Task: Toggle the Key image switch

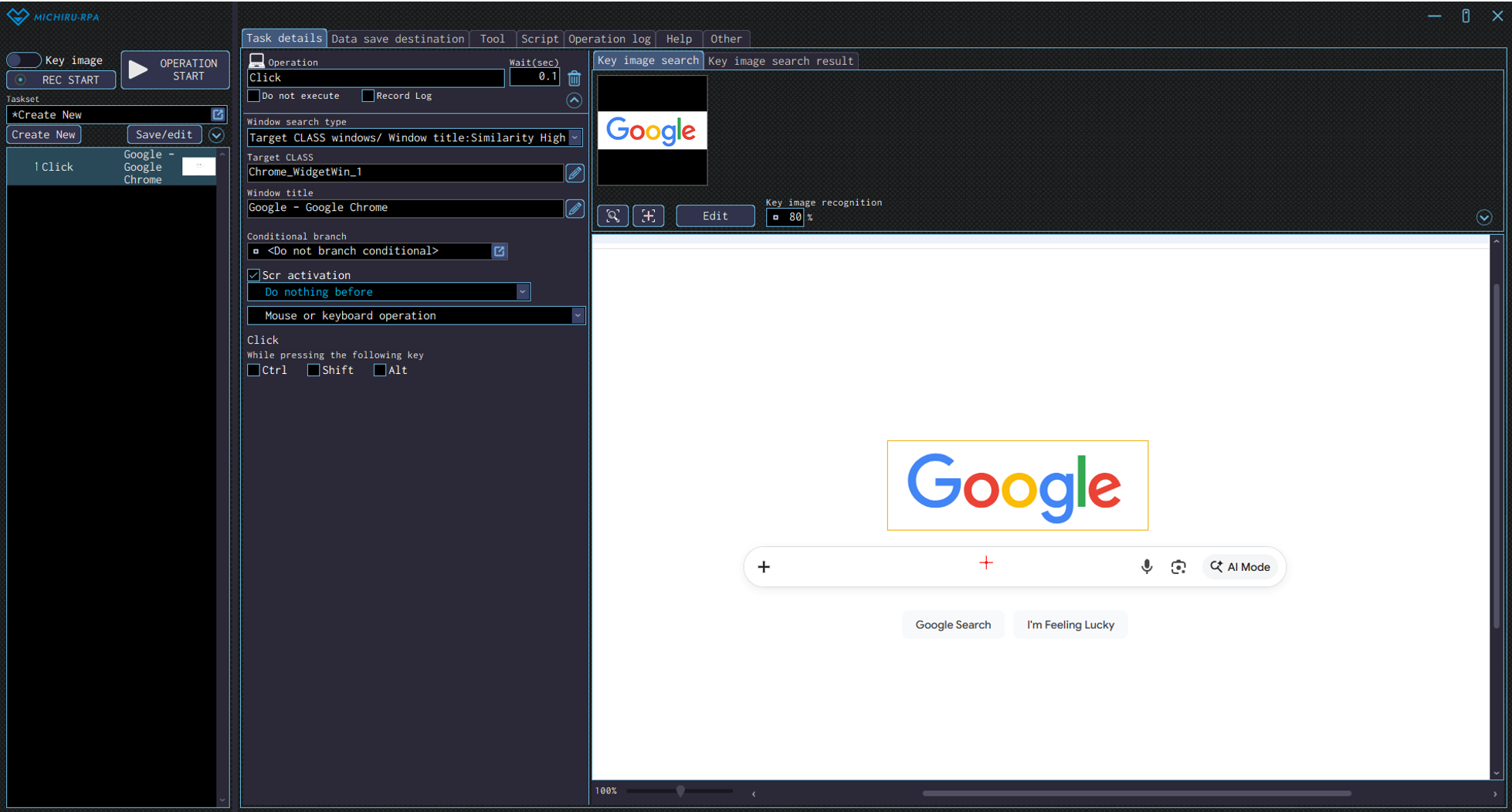Action: pos(24,60)
